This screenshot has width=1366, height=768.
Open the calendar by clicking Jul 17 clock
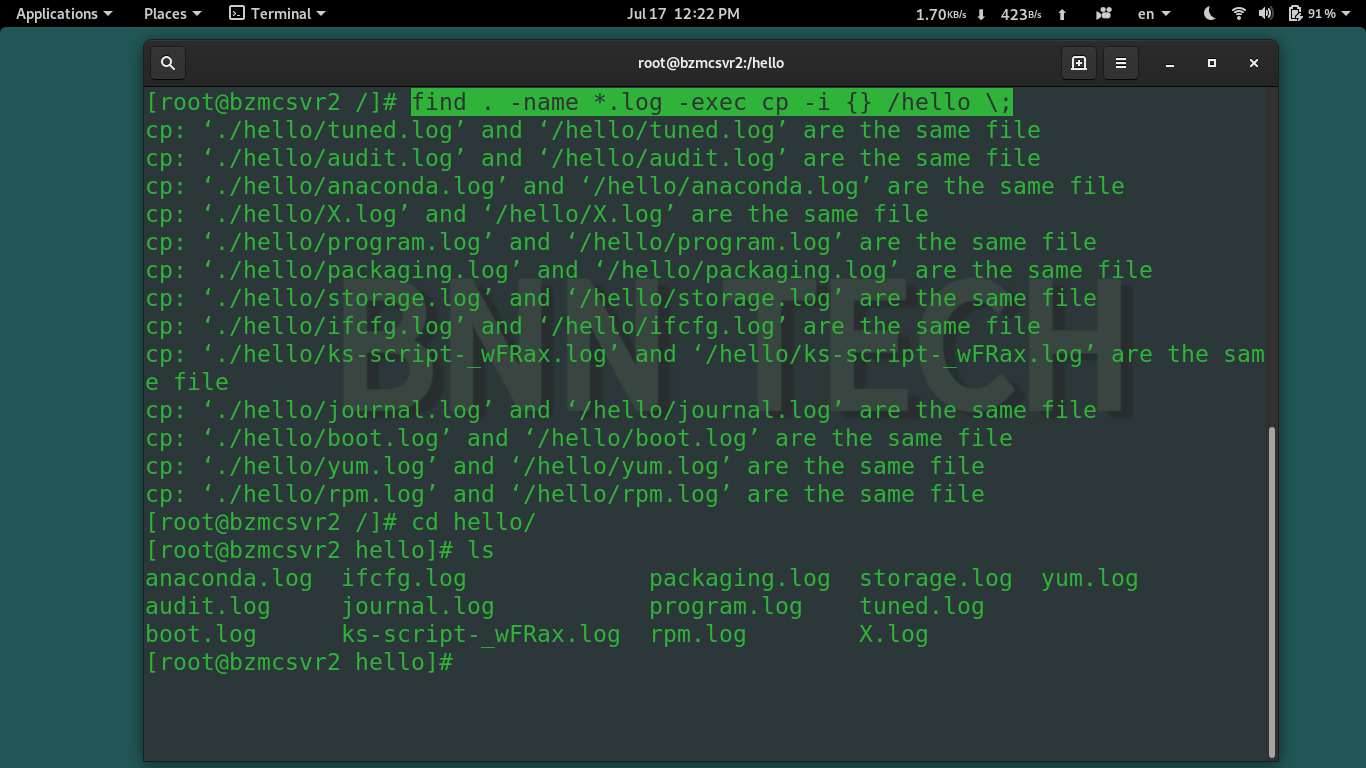point(683,13)
